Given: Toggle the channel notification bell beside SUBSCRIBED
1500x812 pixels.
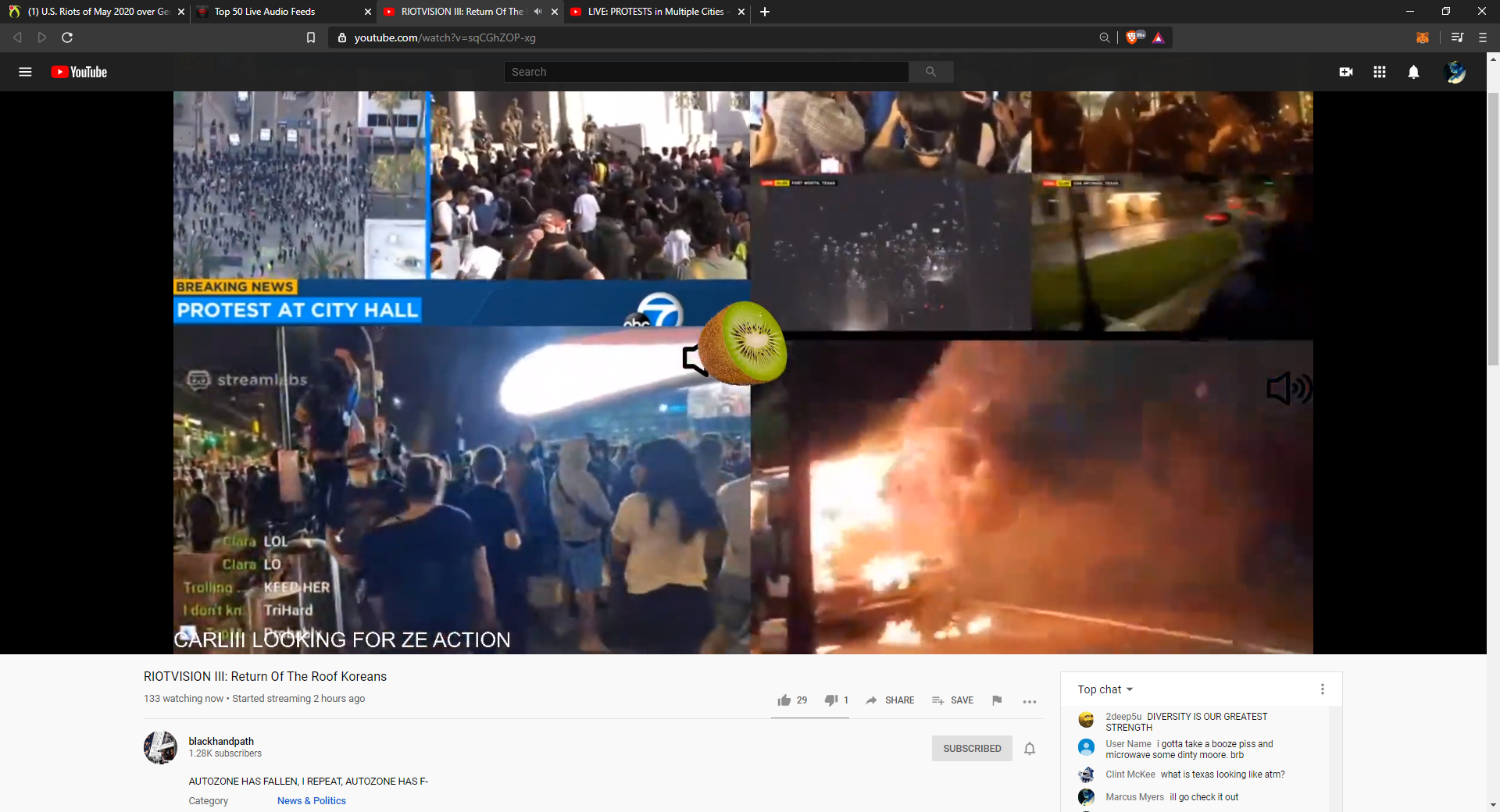Looking at the screenshot, I should pos(1030,748).
